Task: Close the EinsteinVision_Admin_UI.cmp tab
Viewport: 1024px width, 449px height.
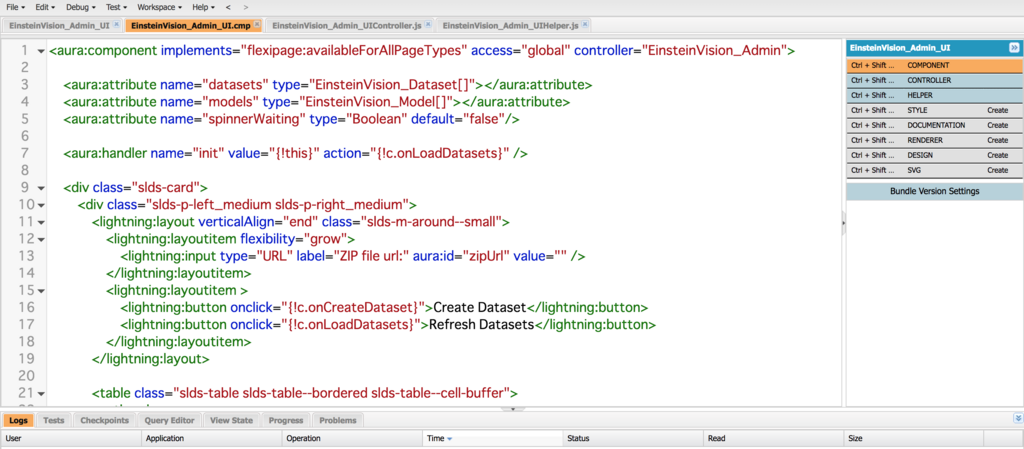Action: 257,25
